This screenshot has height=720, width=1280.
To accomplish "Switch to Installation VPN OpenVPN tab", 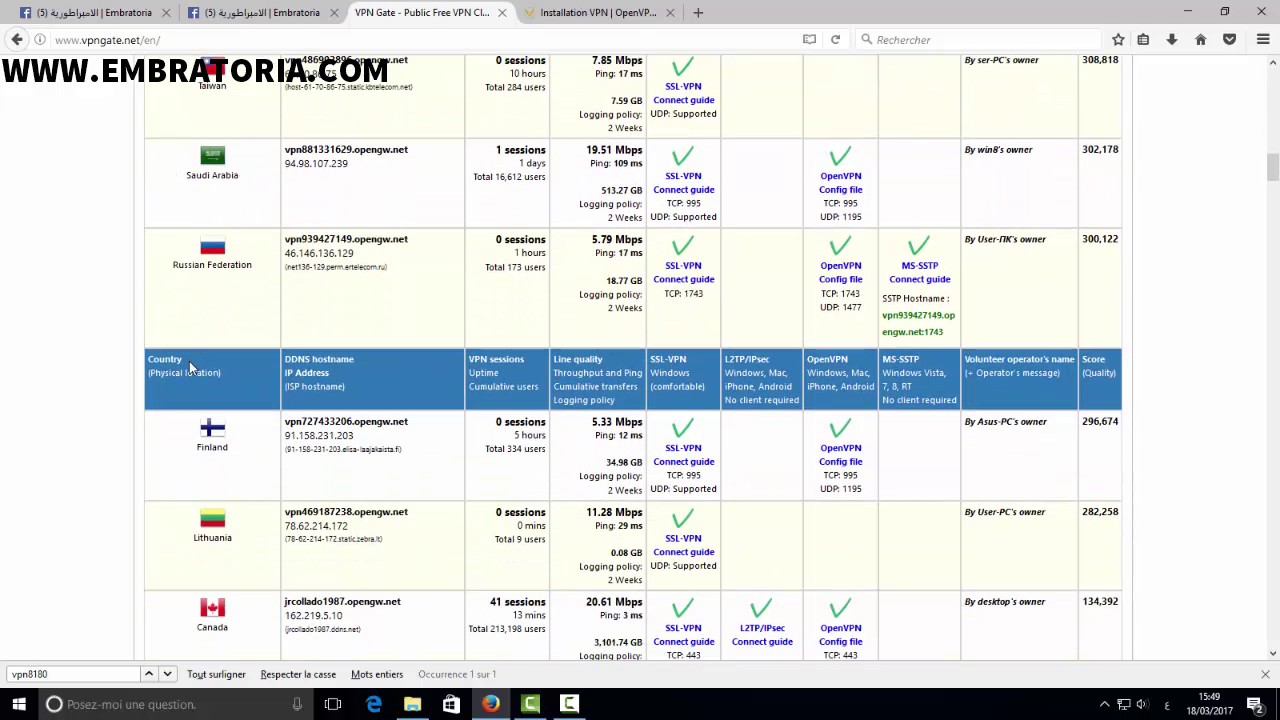I will tap(598, 13).
